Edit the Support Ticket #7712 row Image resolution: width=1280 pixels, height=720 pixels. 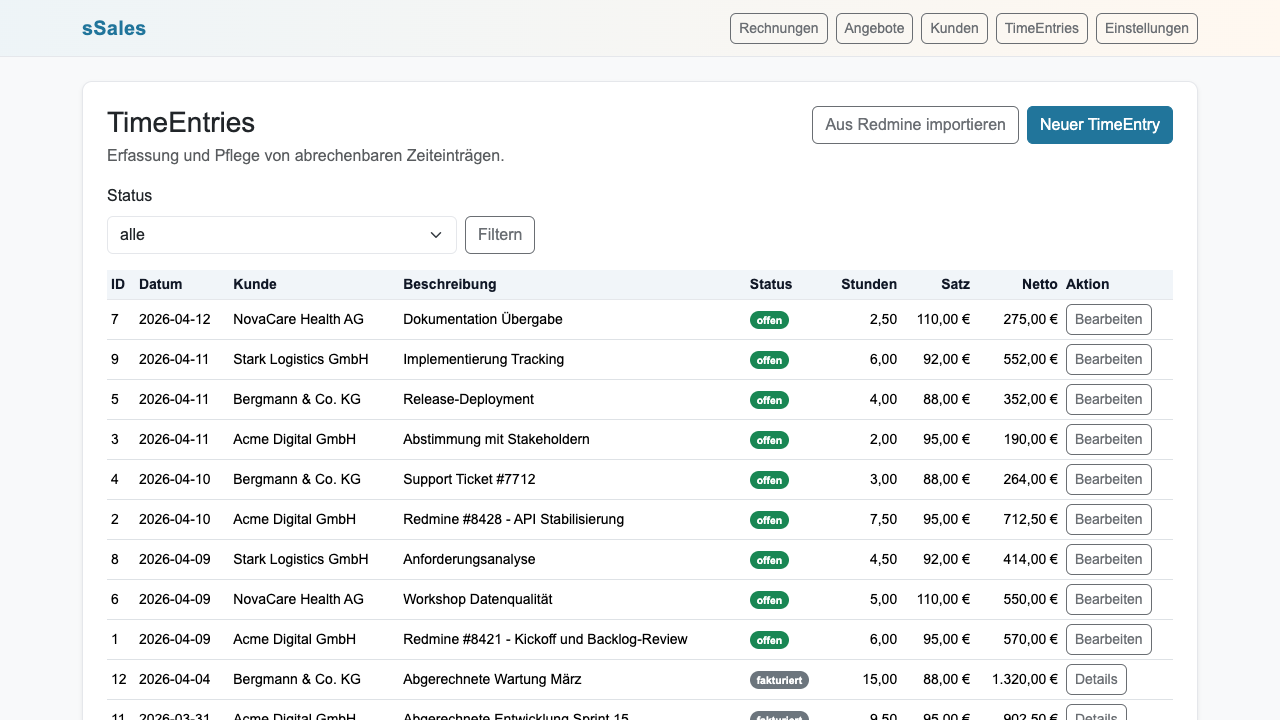1108,479
